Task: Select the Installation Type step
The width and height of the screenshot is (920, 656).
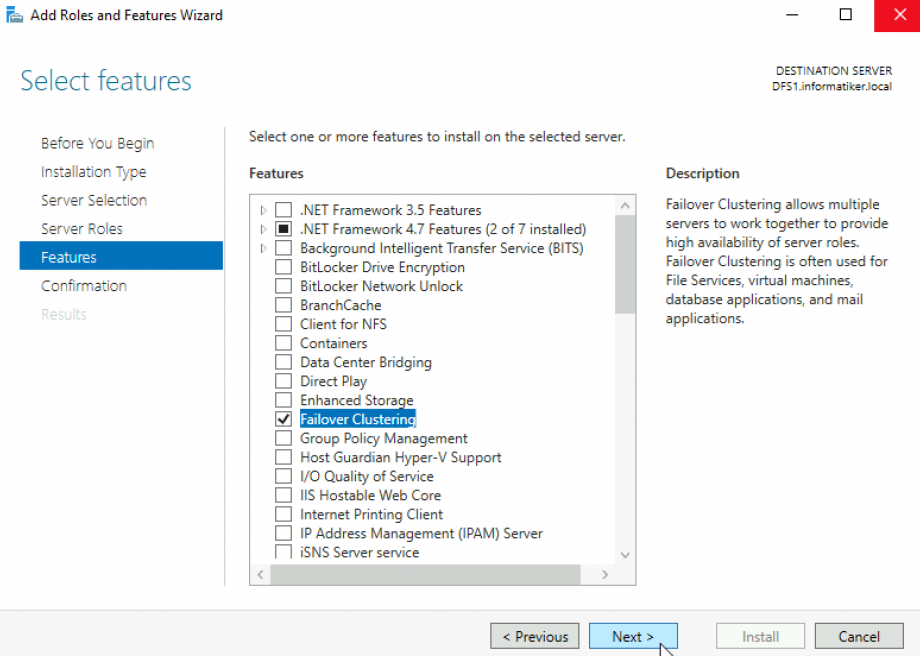Action: coord(93,171)
